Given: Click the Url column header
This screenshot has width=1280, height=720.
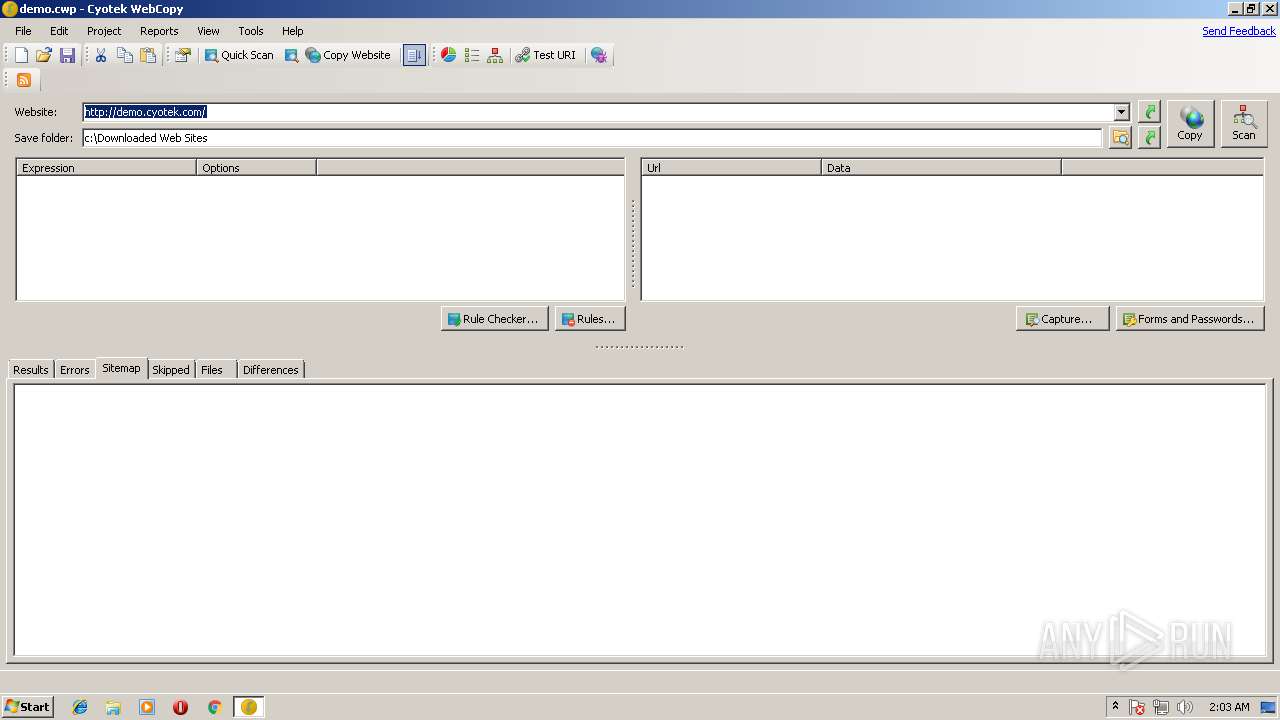Looking at the screenshot, I should coord(731,168).
